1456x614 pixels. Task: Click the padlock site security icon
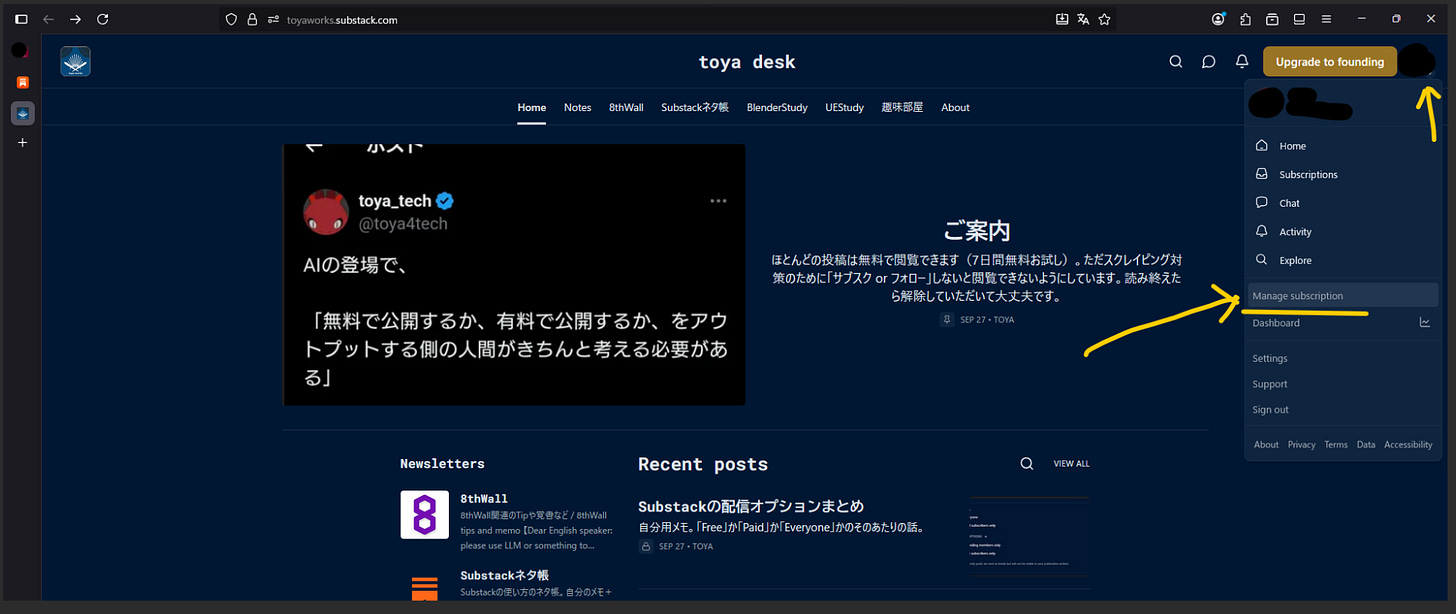[x=251, y=19]
